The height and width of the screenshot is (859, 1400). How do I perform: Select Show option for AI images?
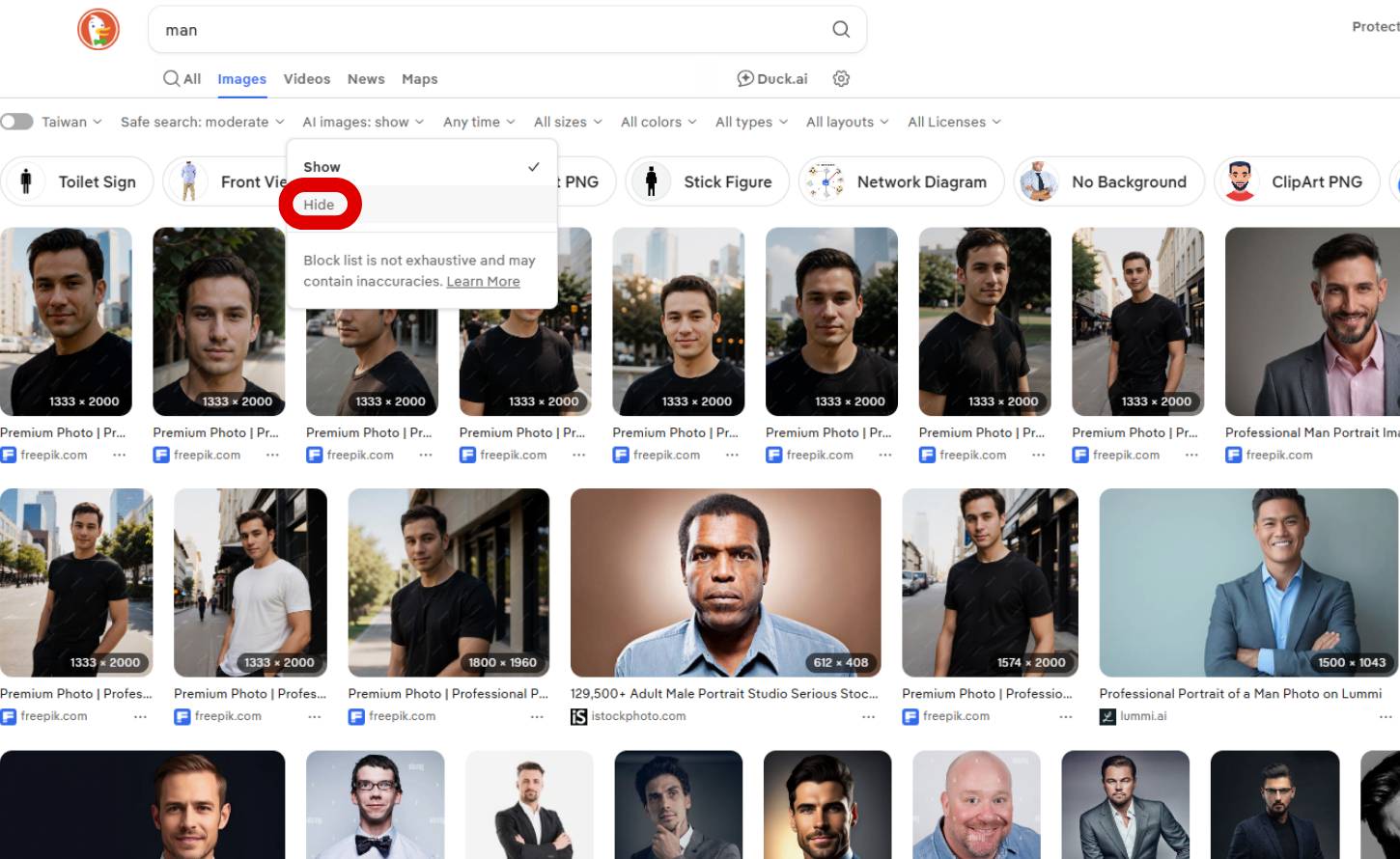coord(322,167)
